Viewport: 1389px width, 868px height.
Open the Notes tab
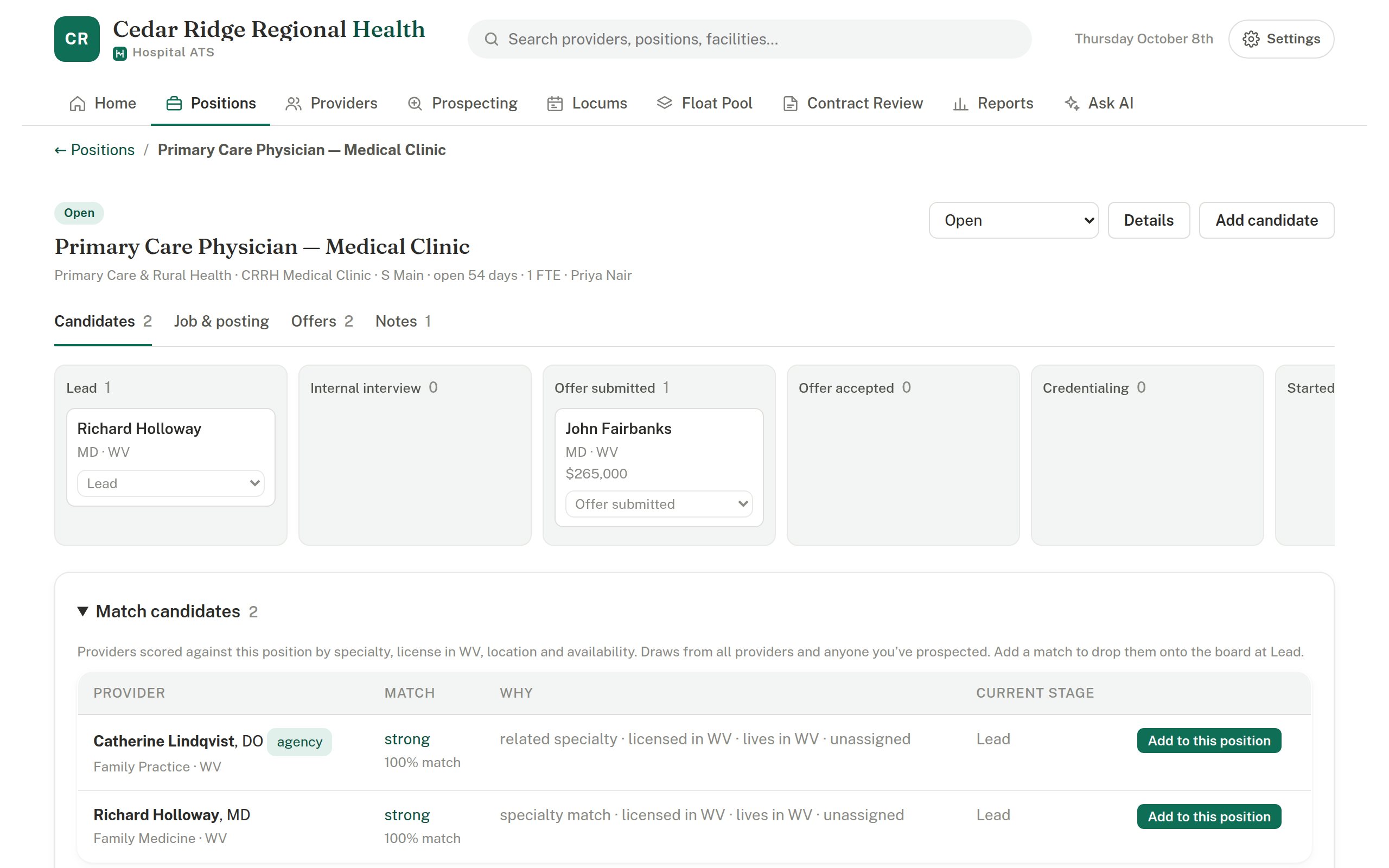tap(403, 321)
